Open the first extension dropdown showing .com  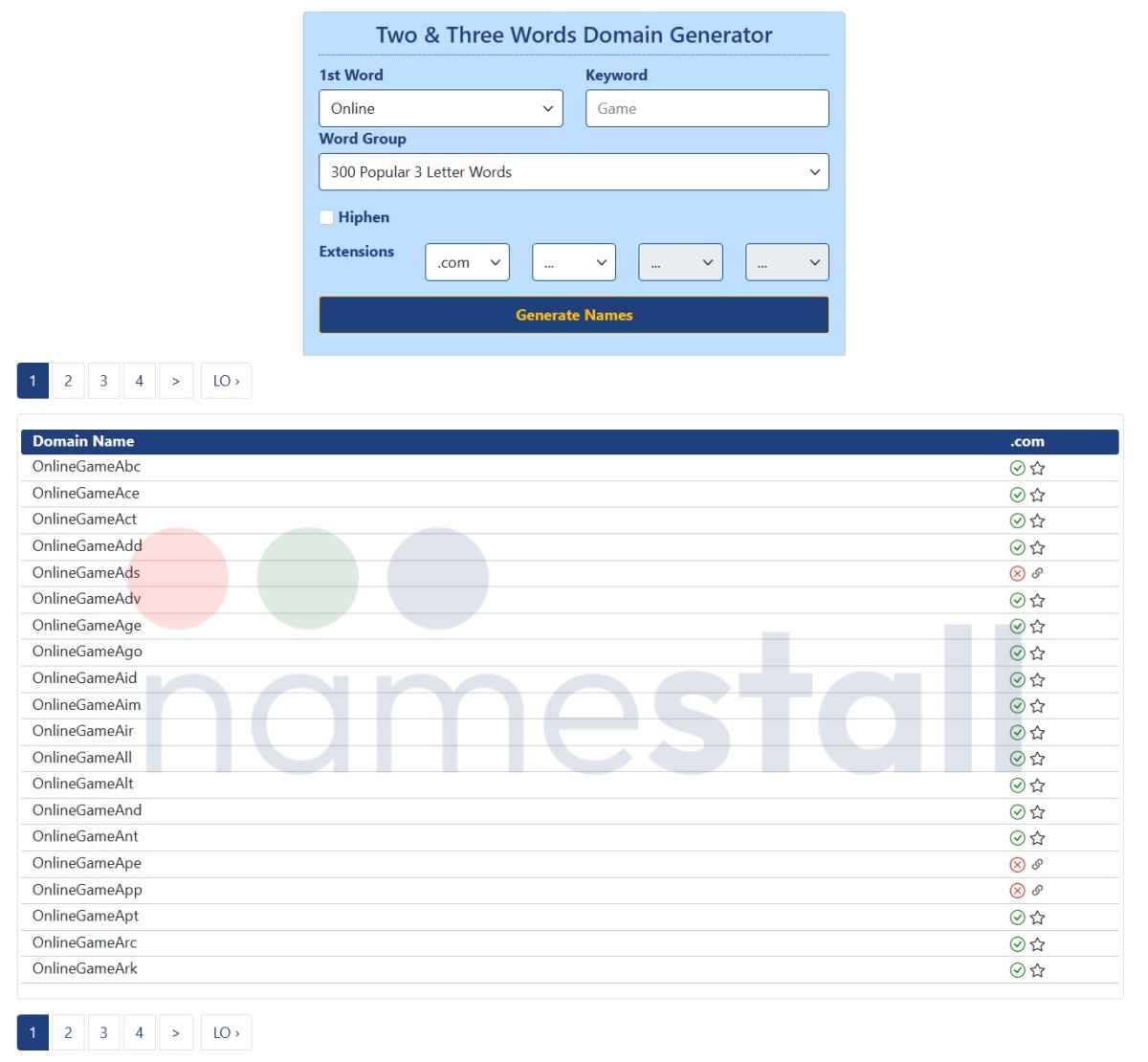(467, 261)
